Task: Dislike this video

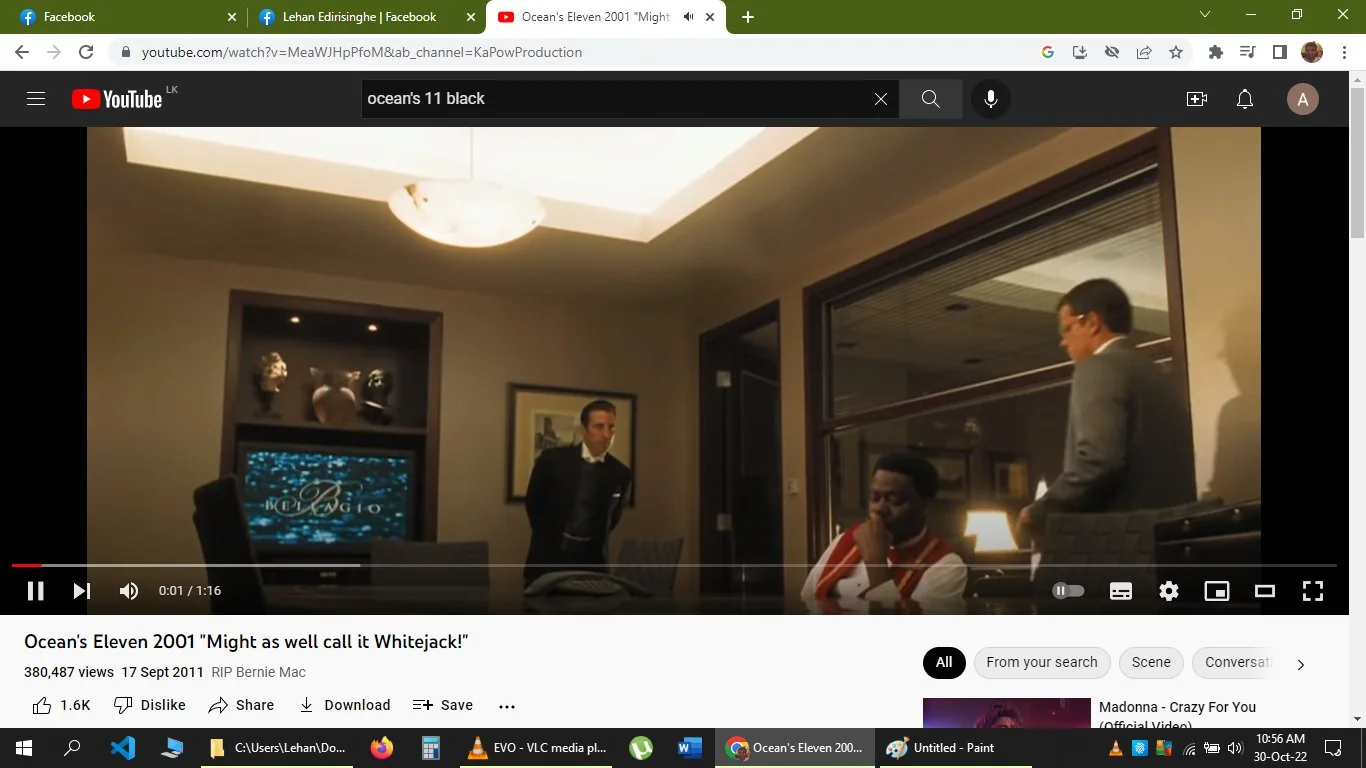Action: click(150, 705)
